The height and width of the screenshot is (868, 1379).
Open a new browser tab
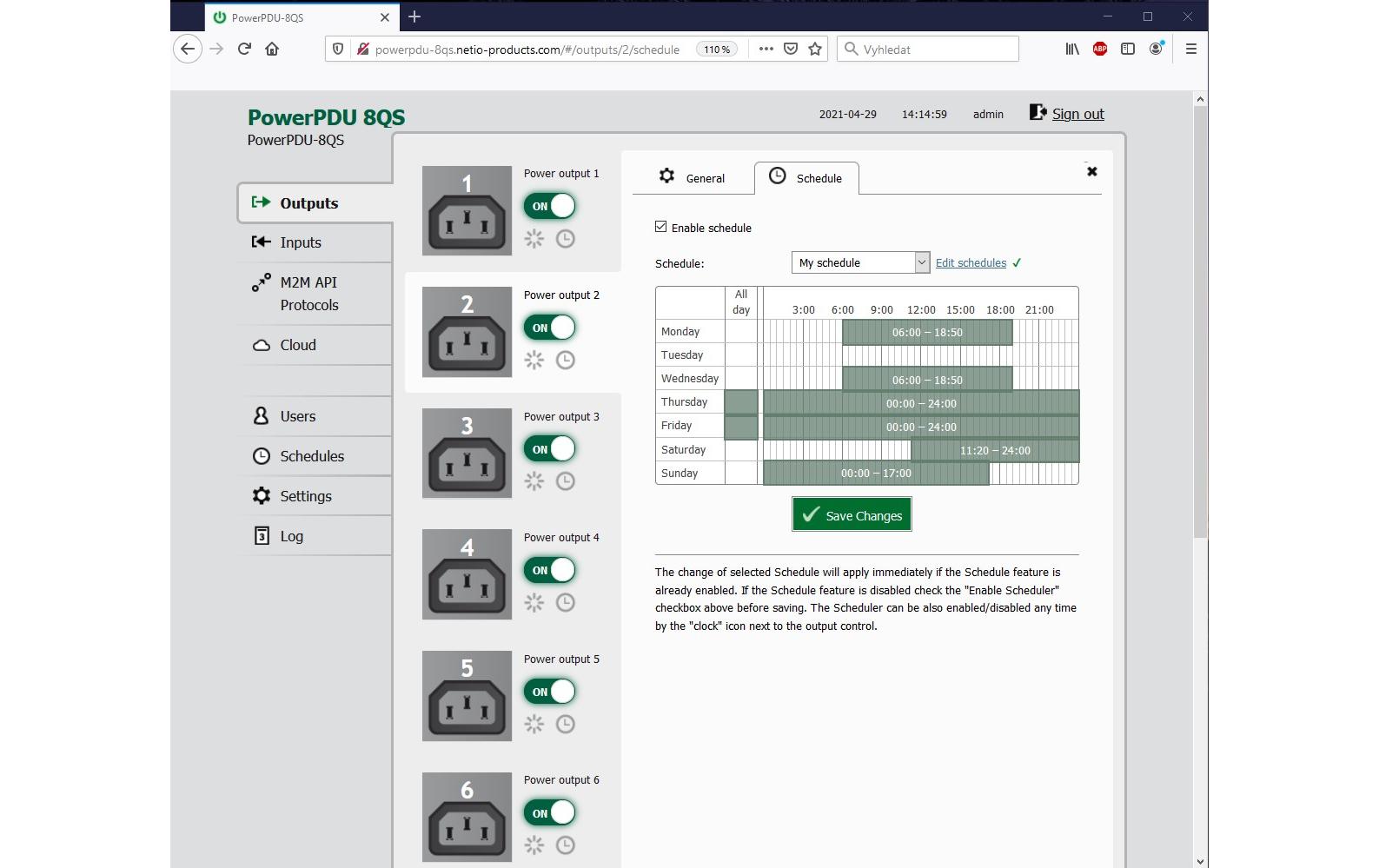point(414,17)
